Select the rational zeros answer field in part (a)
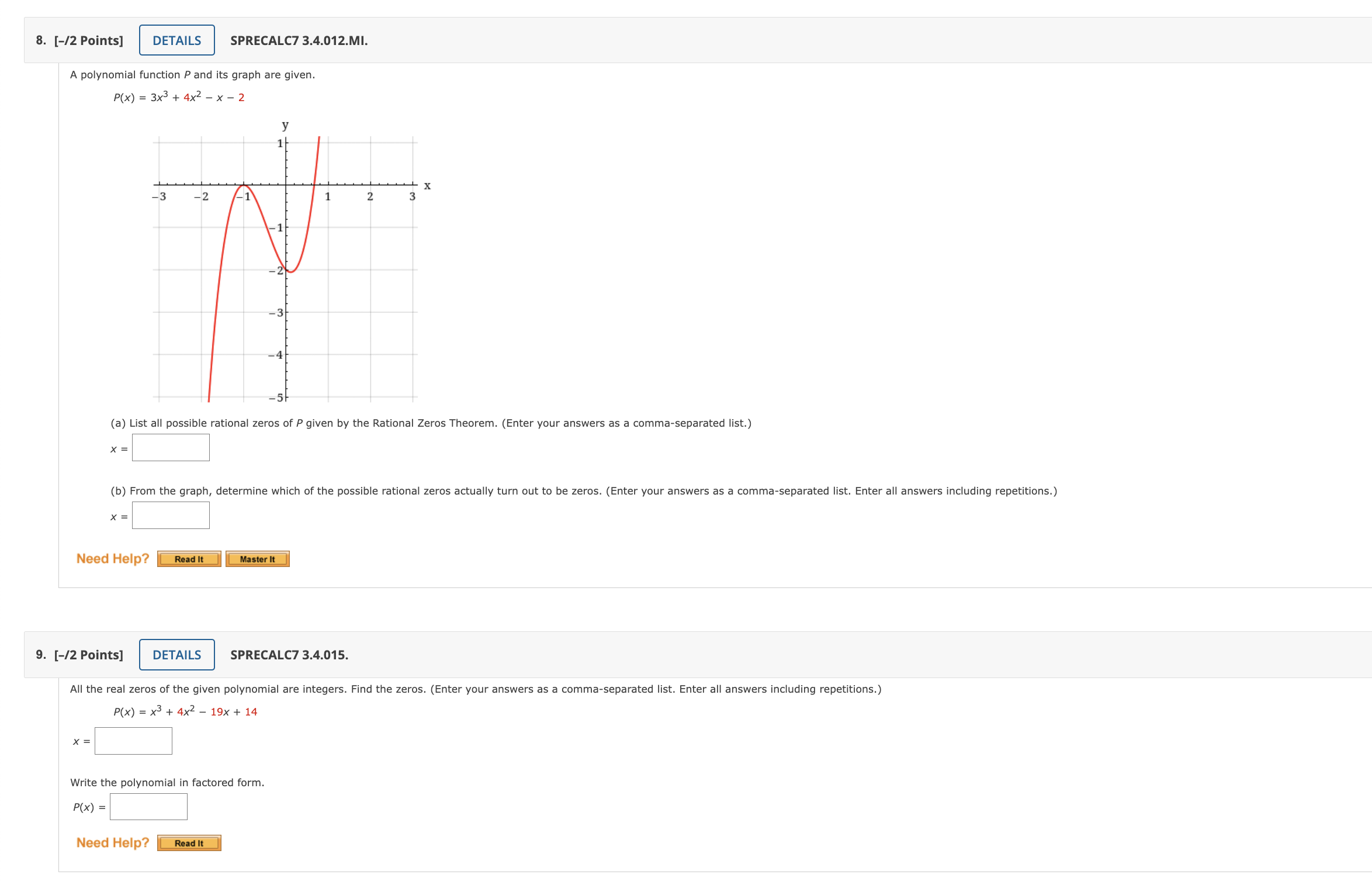The height and width of the screenshot is (885, 1372). 171,447
